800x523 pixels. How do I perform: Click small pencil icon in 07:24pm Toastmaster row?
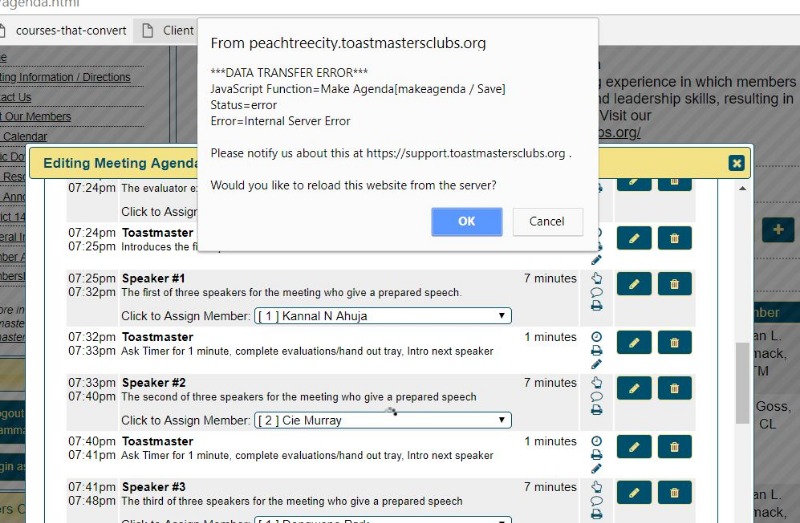[x=596, y=260]
